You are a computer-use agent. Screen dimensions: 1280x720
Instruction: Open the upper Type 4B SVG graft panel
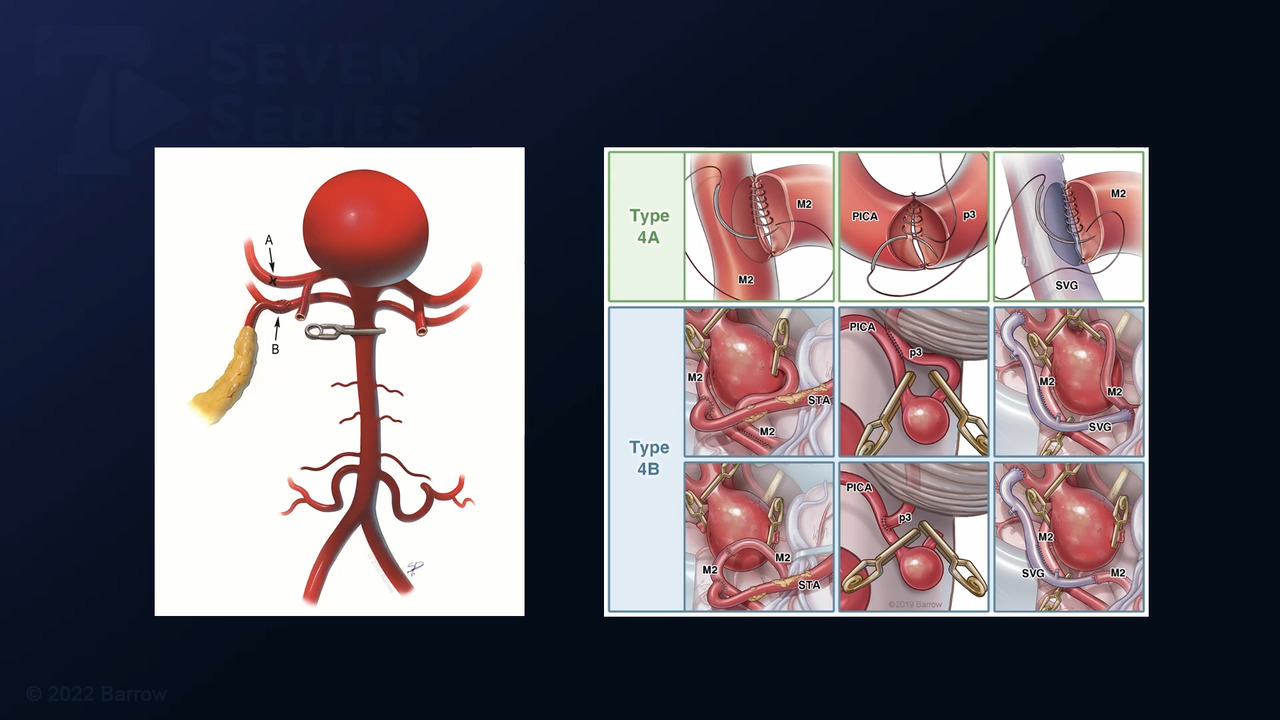[1069, 382]
